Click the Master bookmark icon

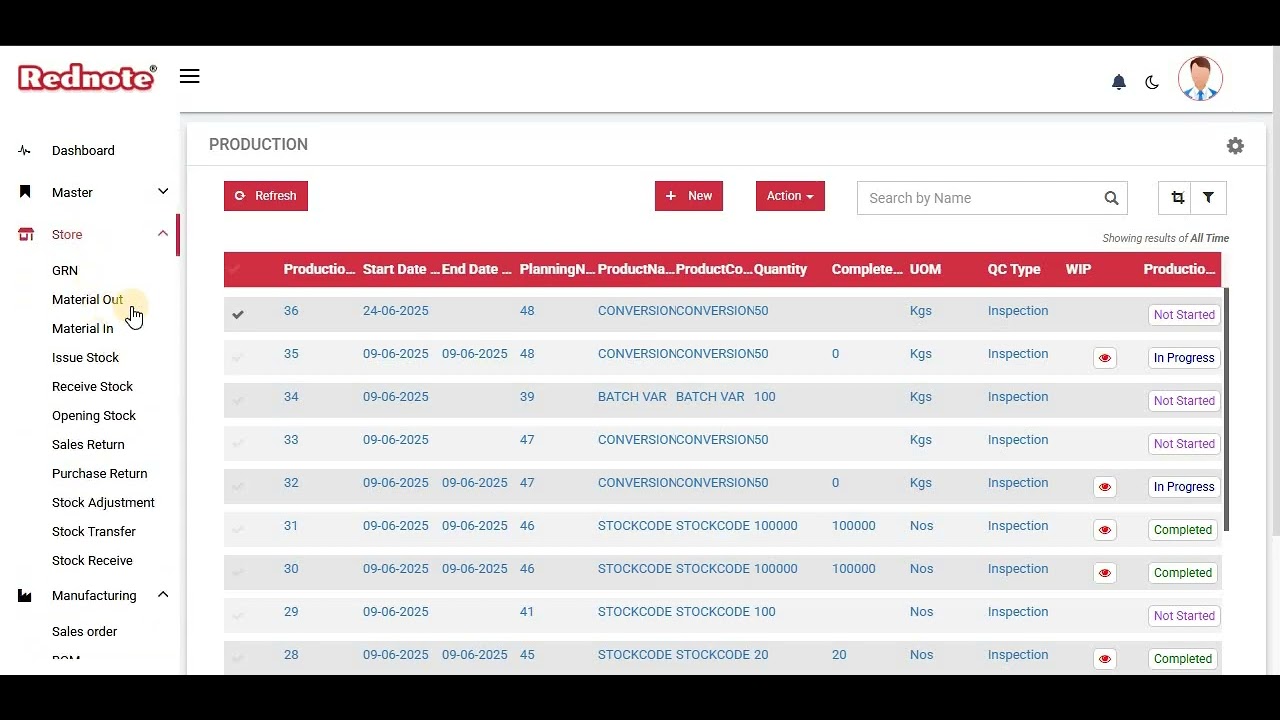(25, 192)
